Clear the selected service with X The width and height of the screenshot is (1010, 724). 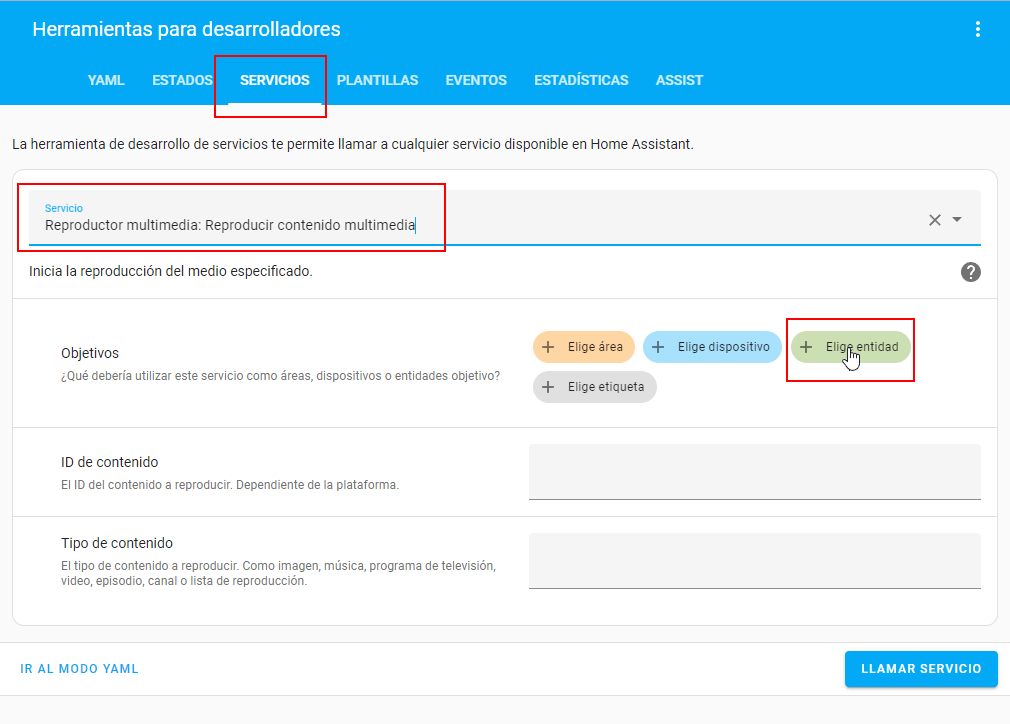935,220
